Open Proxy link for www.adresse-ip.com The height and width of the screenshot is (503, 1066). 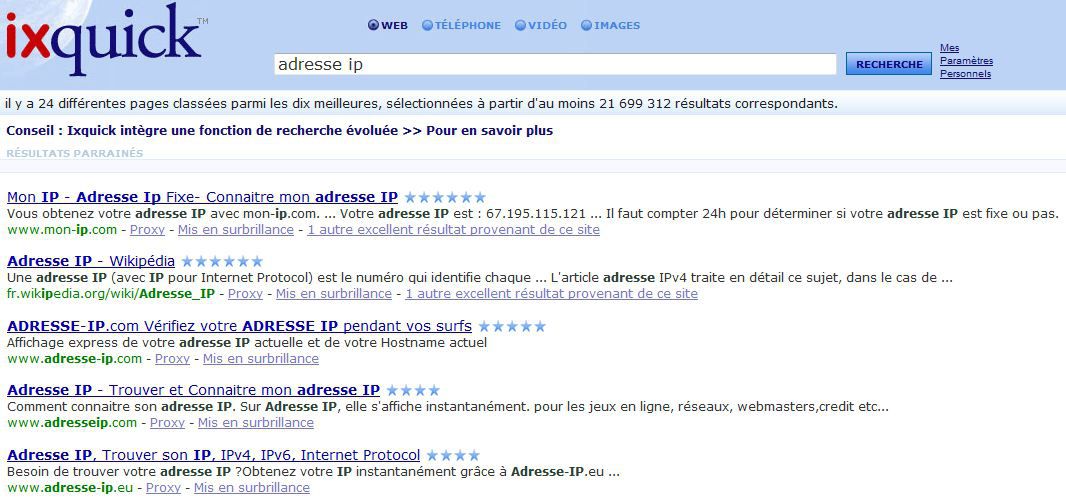click(173, 358)
